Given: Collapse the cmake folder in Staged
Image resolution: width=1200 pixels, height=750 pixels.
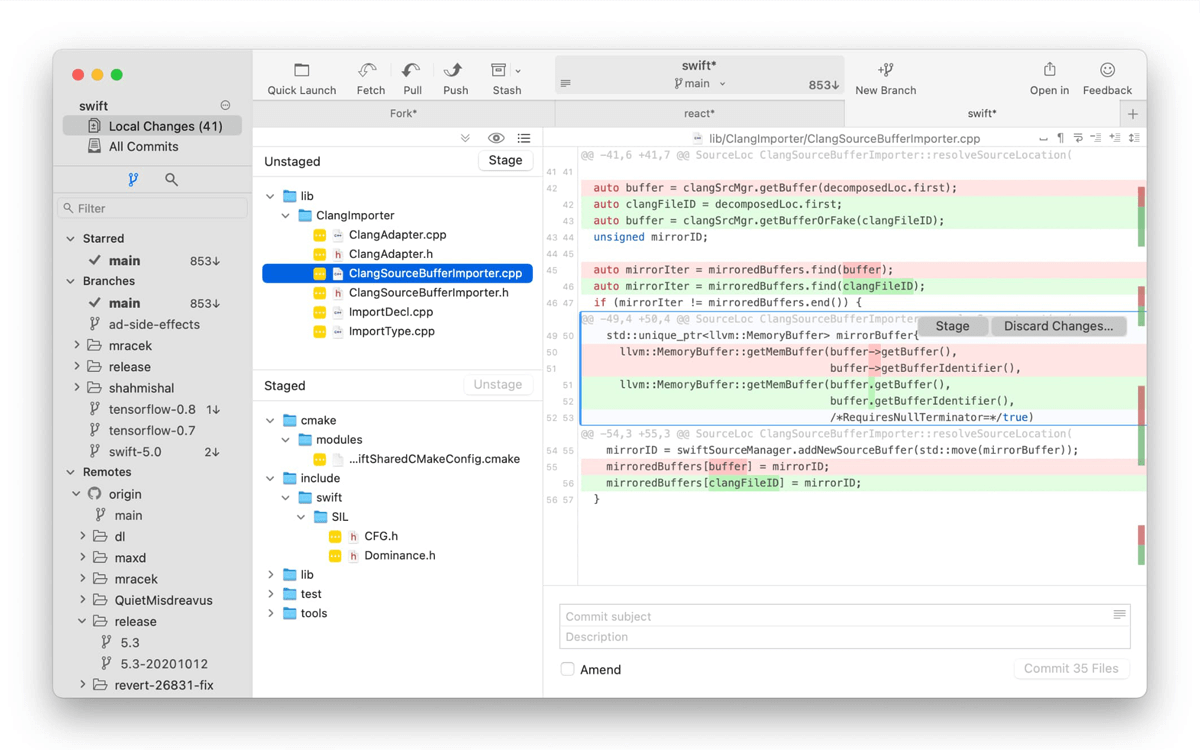Looking at the screenshot, I should point(270,421).
